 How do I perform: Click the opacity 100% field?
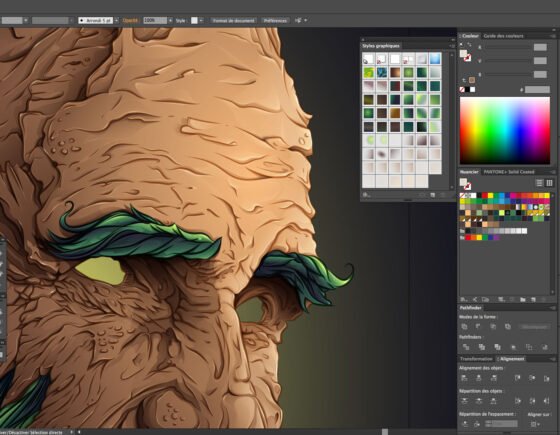[x=155, y=21]
